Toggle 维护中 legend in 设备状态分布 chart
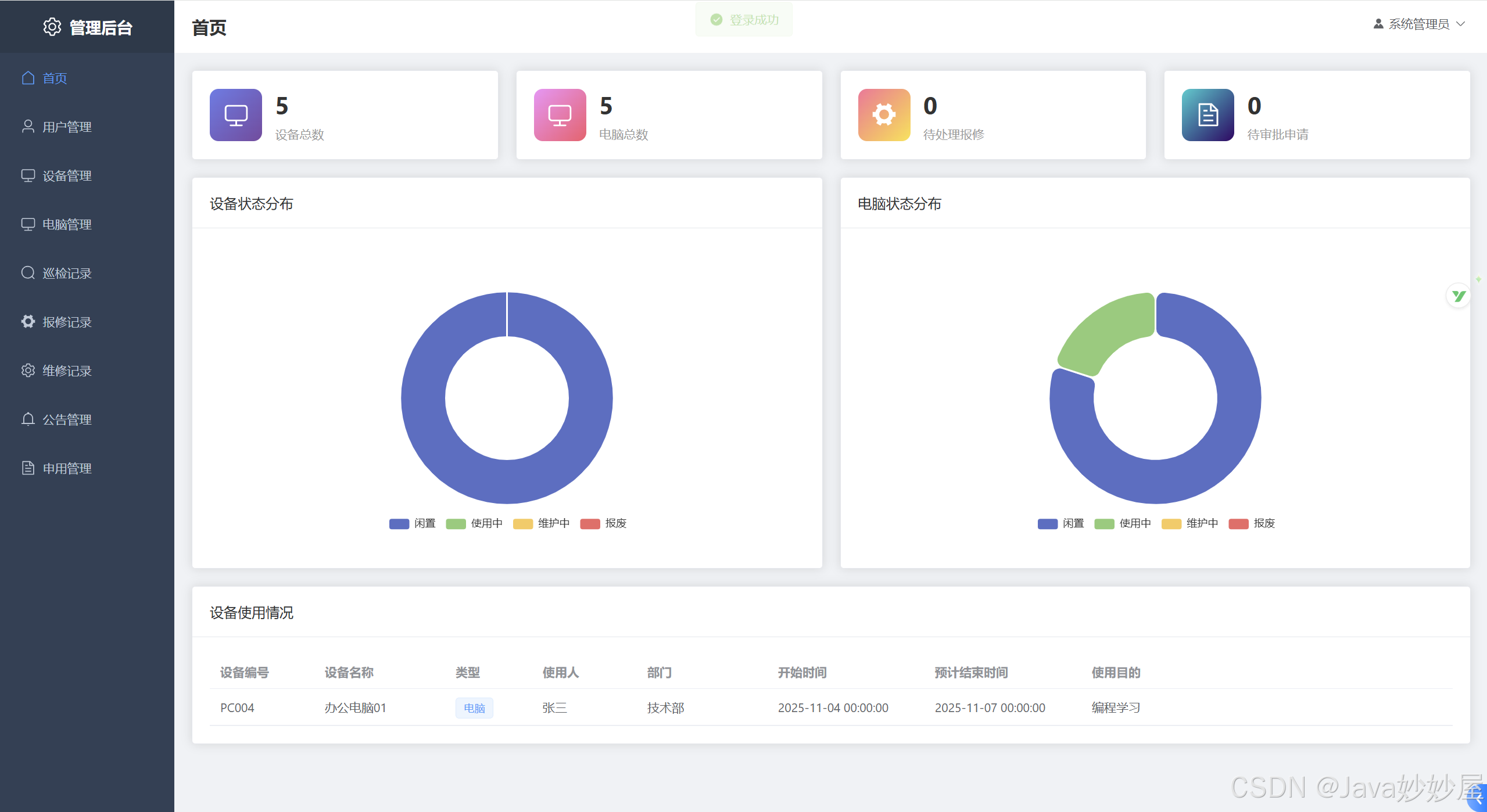Viewport: 1487px width, 812px height. coord(542,523)
